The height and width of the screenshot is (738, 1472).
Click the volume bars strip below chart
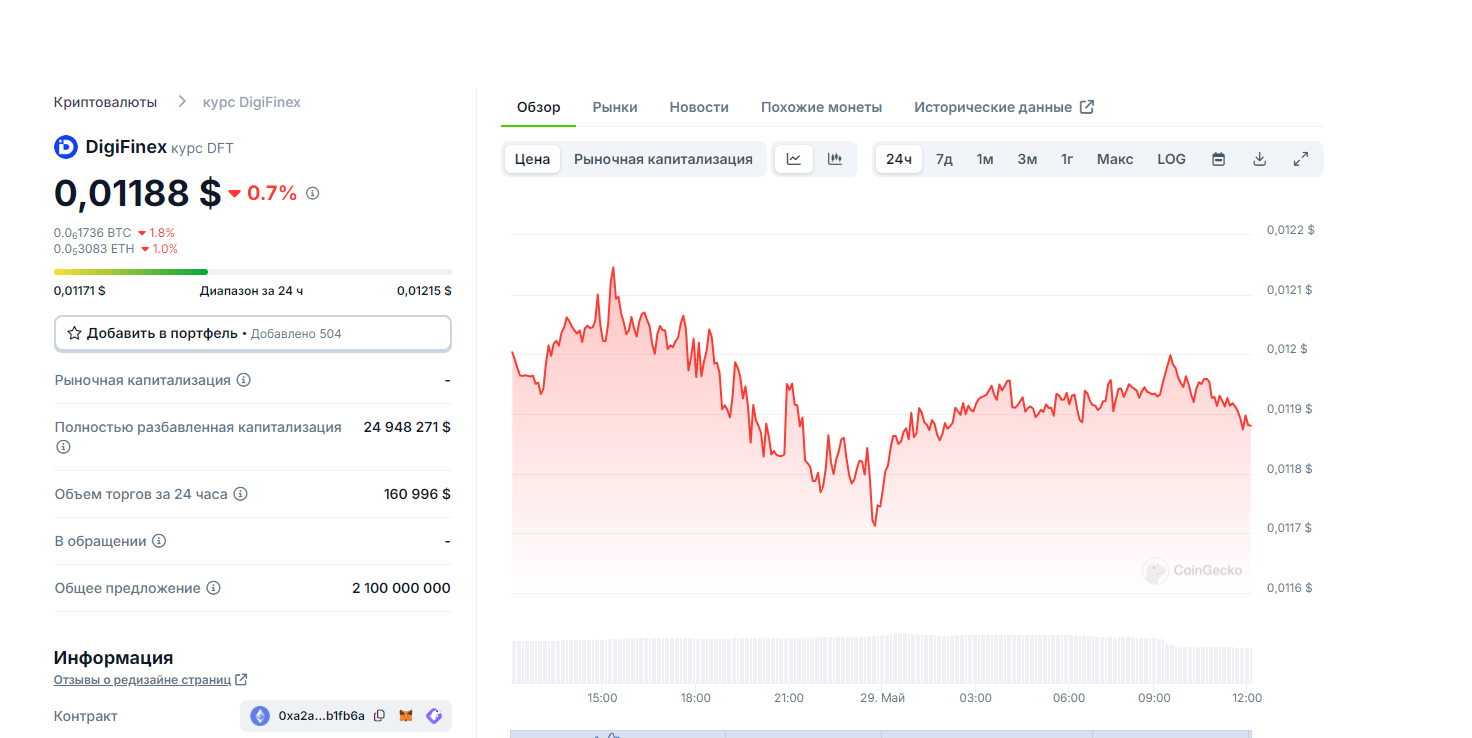(881, 659)
